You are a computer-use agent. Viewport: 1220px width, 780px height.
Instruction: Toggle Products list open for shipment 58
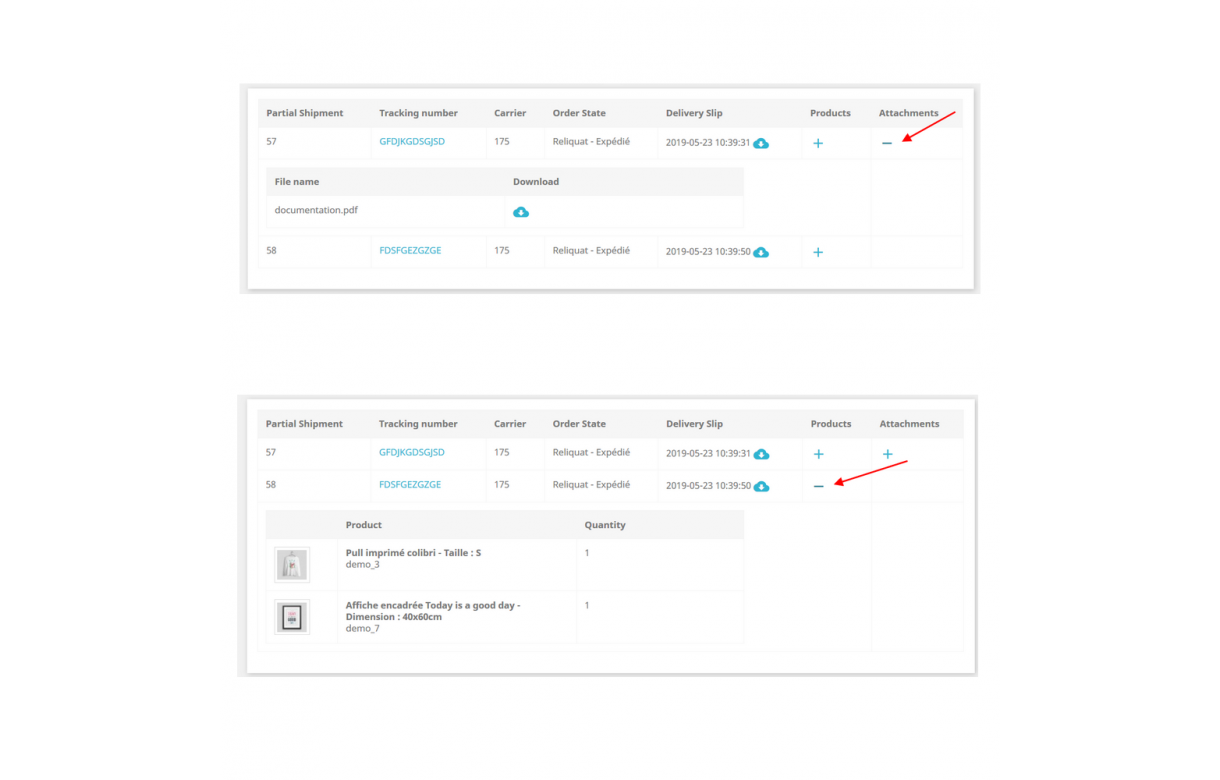818,252
